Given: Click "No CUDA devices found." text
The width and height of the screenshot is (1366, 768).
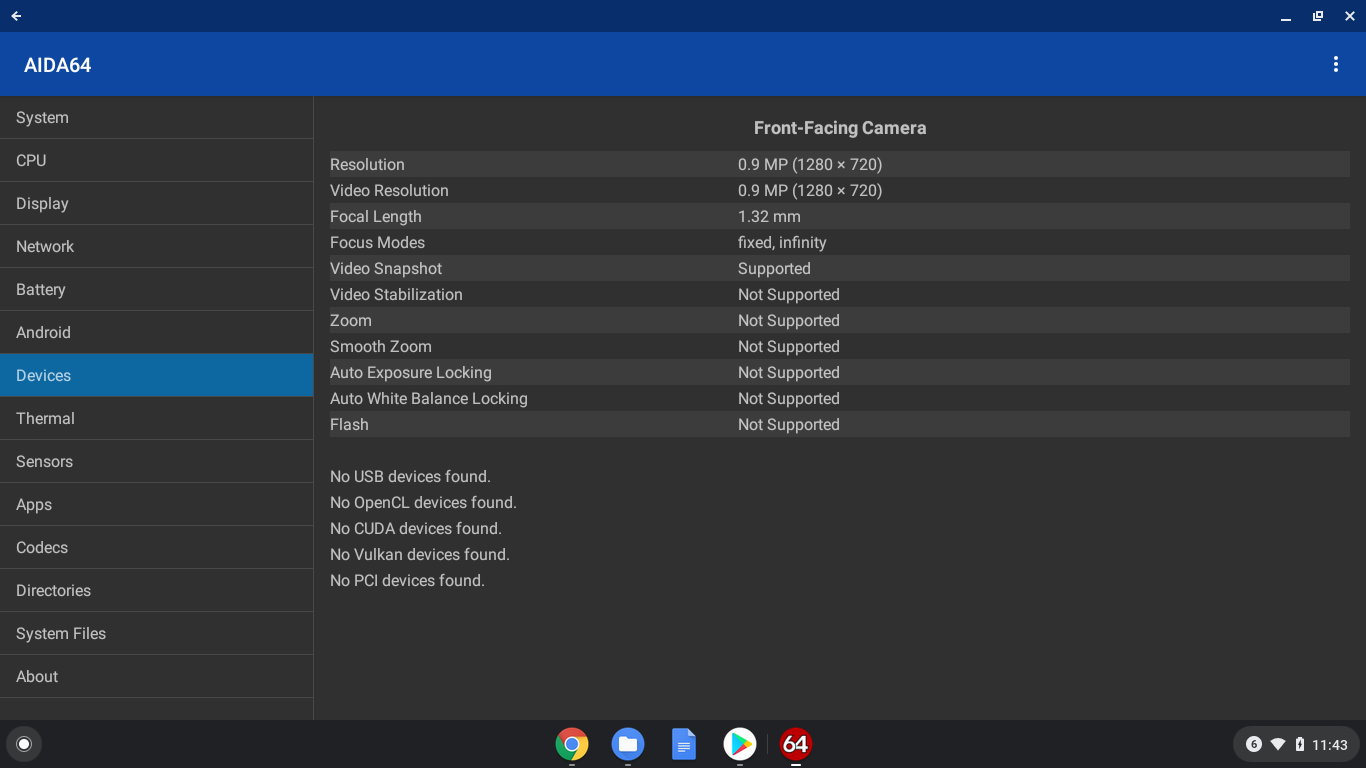Looking at the screenshot, I should pos(416,528).
